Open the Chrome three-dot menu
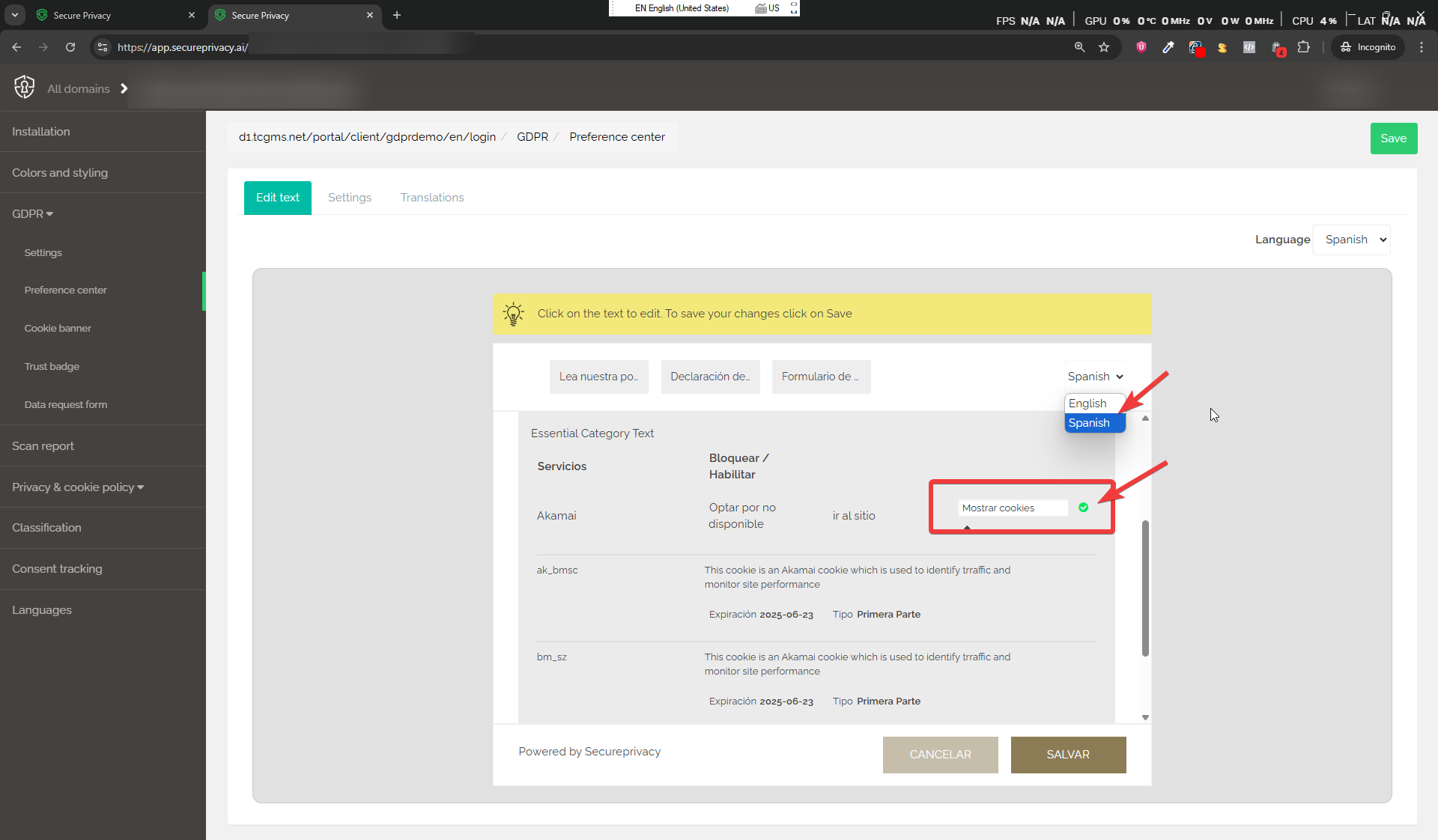This screenshot has height=840, width=1438. pyautogui.click(x=1422, y=47)
